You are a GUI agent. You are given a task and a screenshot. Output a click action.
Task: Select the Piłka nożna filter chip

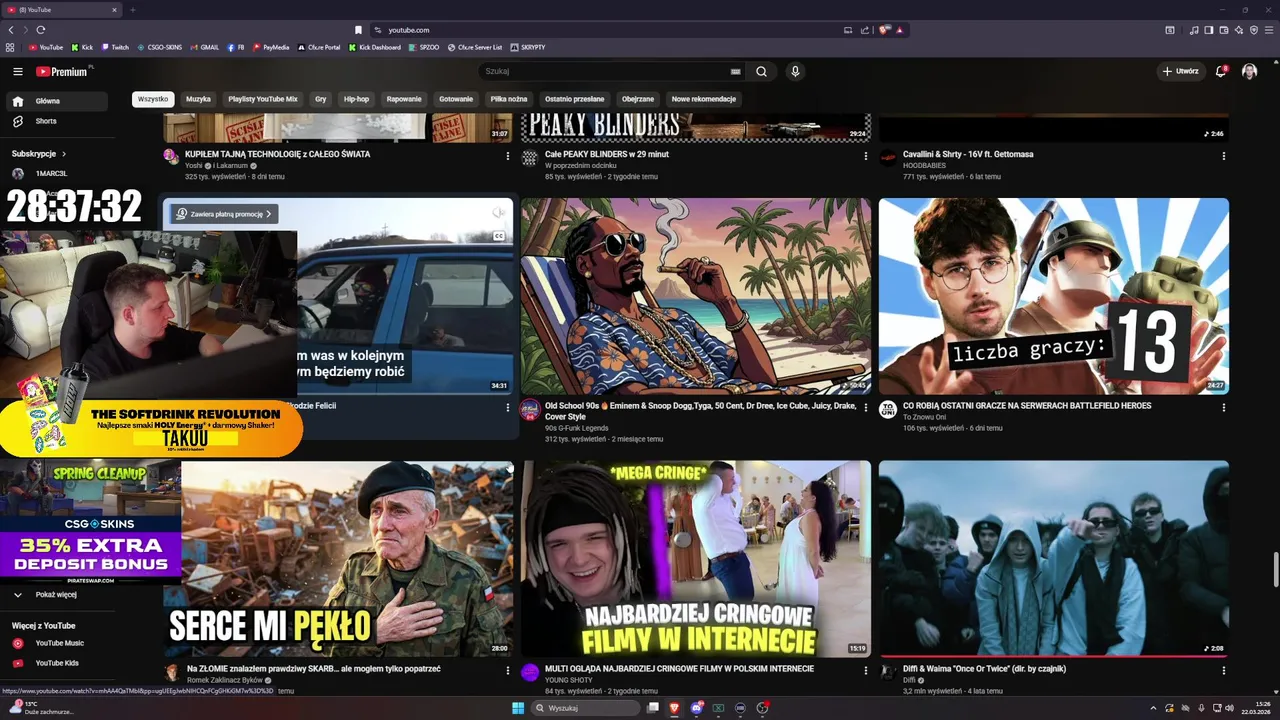509,99
